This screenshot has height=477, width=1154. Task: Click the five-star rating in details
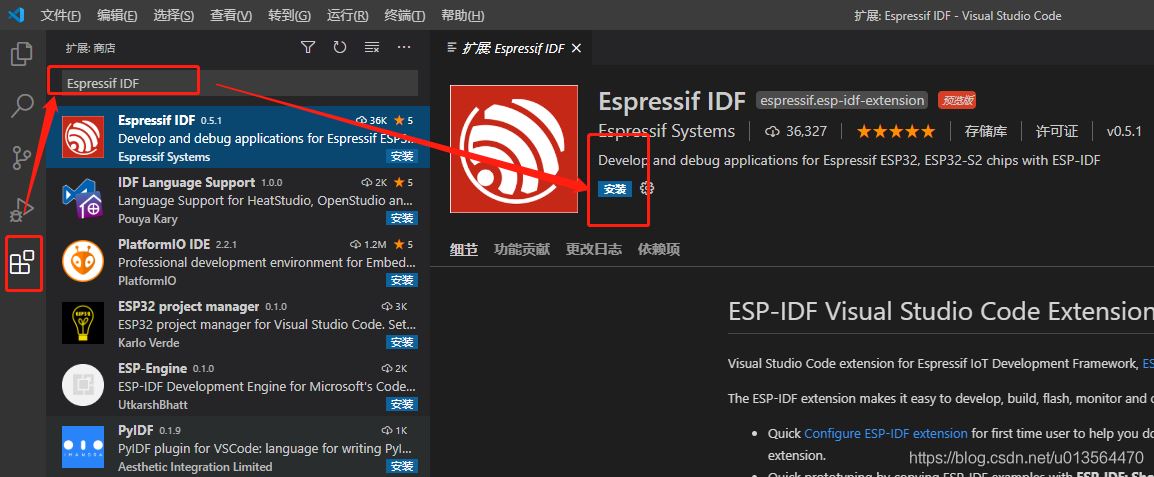click(x=896, y=131)
